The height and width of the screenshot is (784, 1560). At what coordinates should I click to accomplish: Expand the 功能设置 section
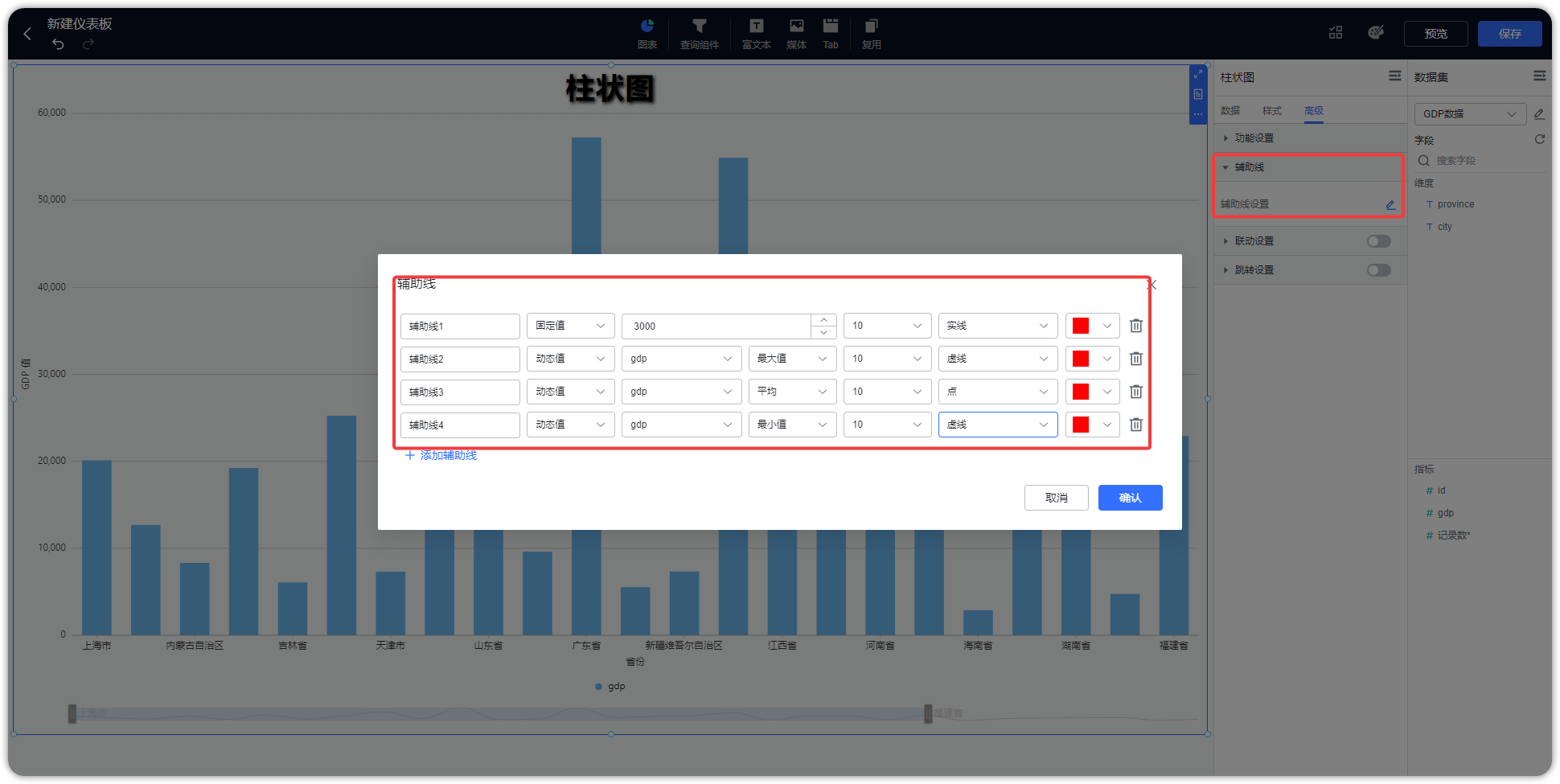click(x=1309, y=138)
